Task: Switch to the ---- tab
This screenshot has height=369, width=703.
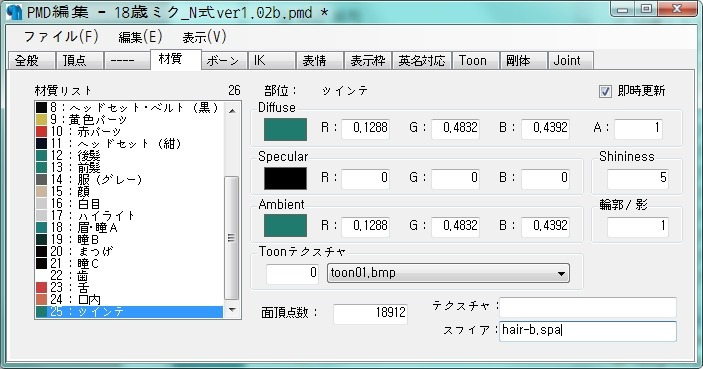Action: (x=127, y=61)
